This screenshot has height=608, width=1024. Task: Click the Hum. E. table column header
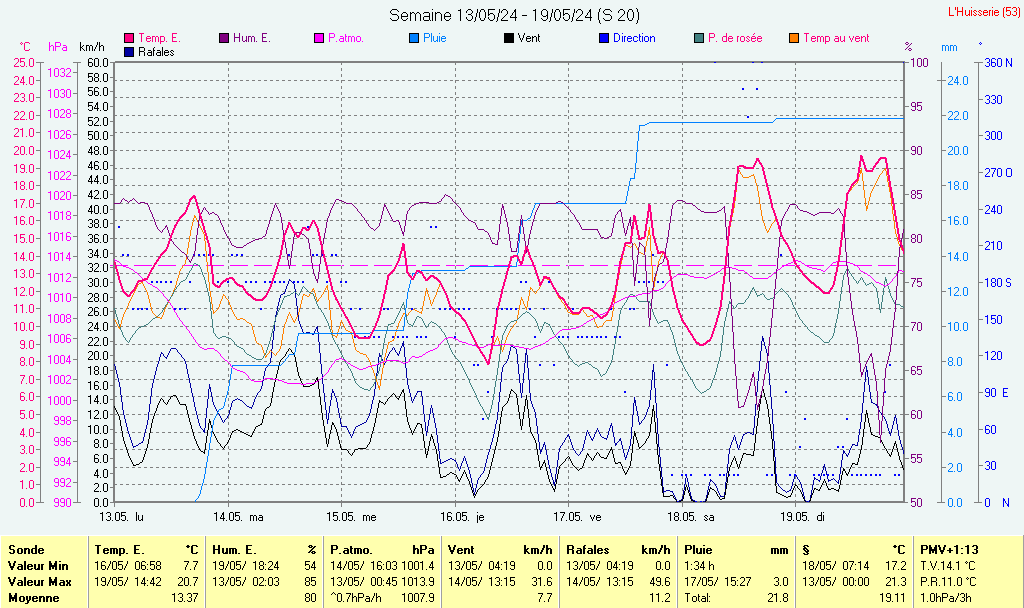point(234,550)
